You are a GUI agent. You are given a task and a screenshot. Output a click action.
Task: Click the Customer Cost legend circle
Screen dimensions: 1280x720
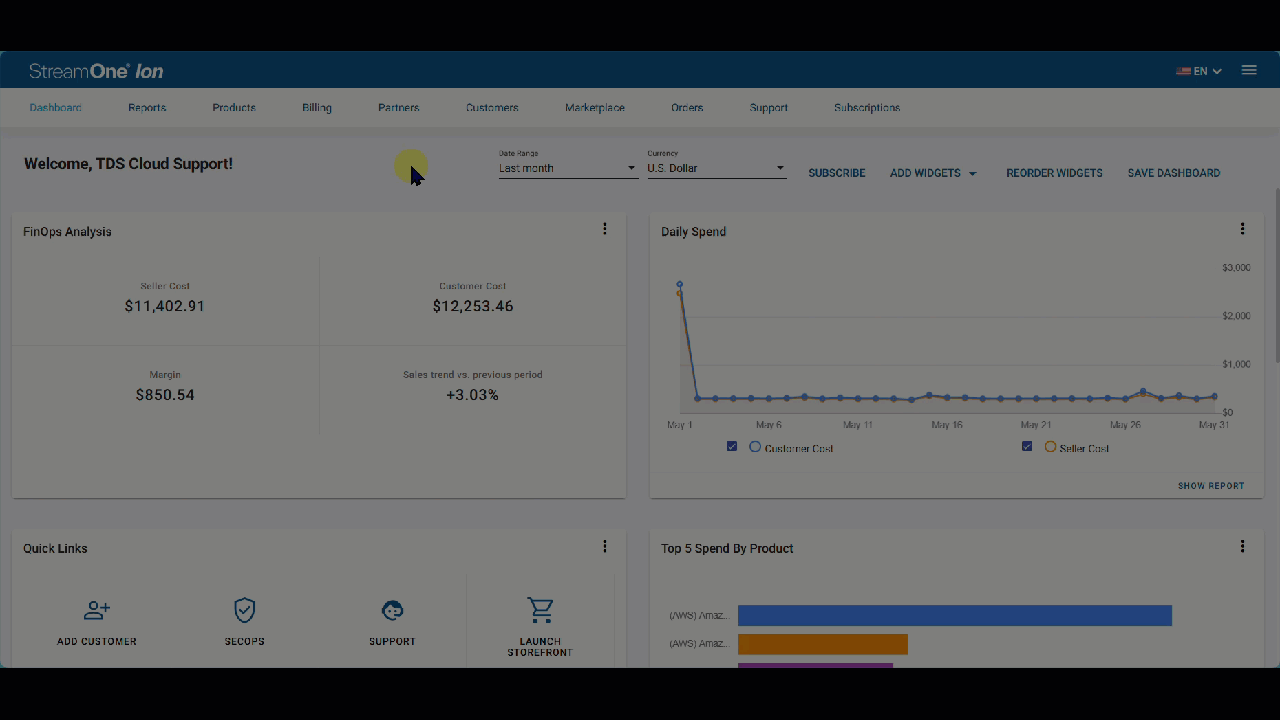[x=755, y=447]
